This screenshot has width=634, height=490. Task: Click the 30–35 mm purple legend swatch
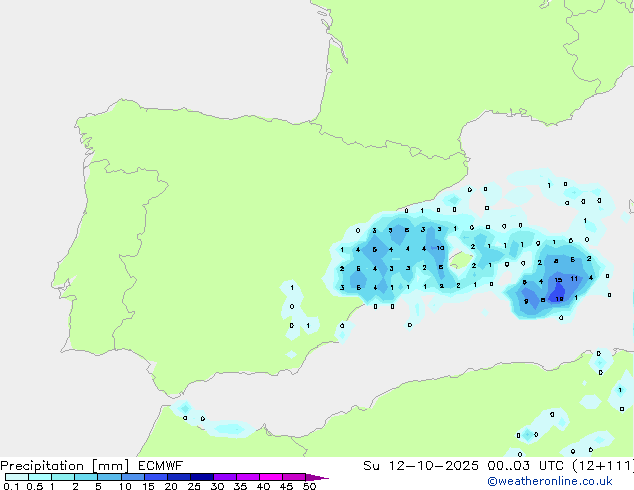click(x=224, y=477)
